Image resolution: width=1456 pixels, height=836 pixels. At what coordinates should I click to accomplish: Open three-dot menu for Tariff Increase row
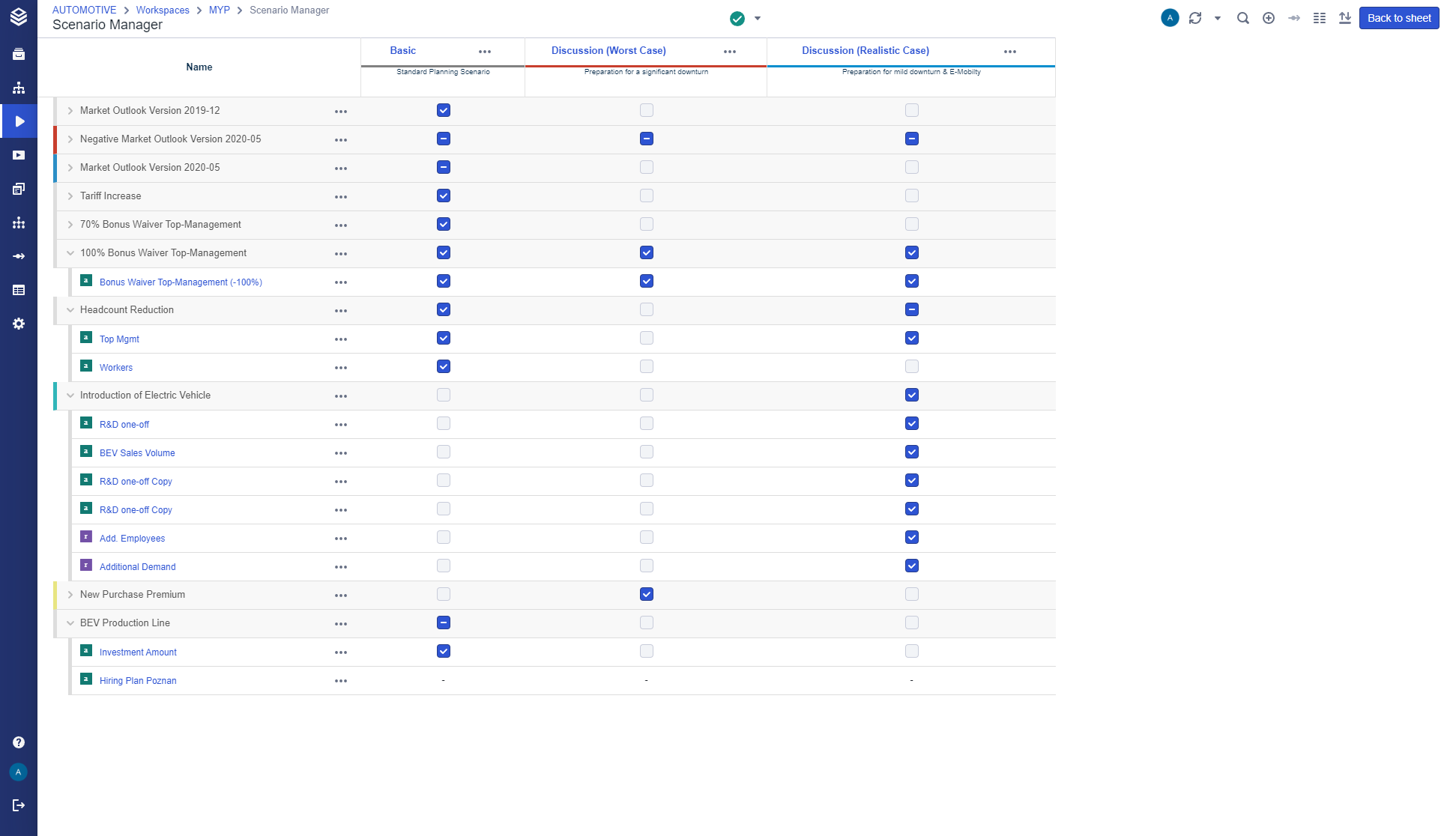[341, 197]
